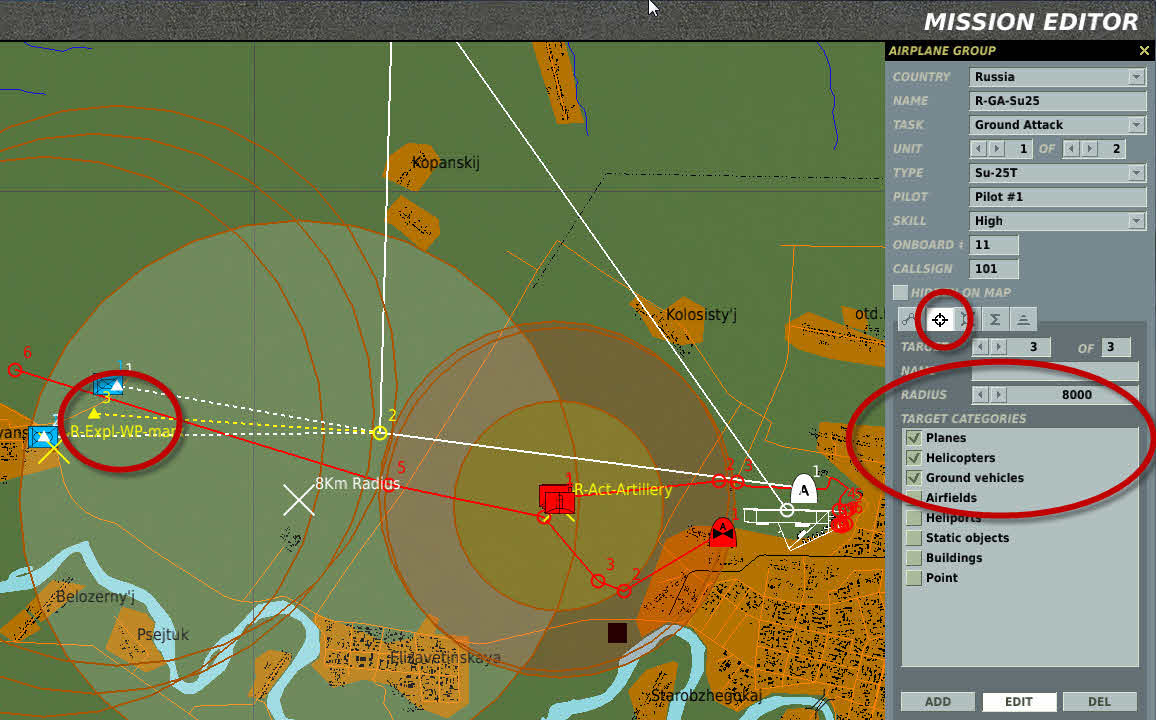Click the Elizavetinskaya town label

pos(445,657)
